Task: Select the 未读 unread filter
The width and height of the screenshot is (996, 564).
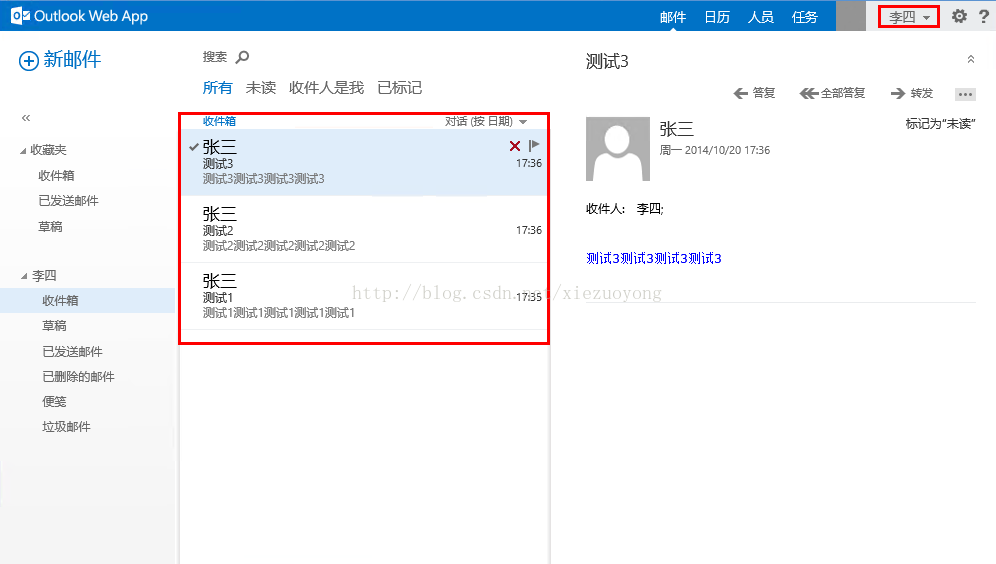Action: (x=261, y=88)
